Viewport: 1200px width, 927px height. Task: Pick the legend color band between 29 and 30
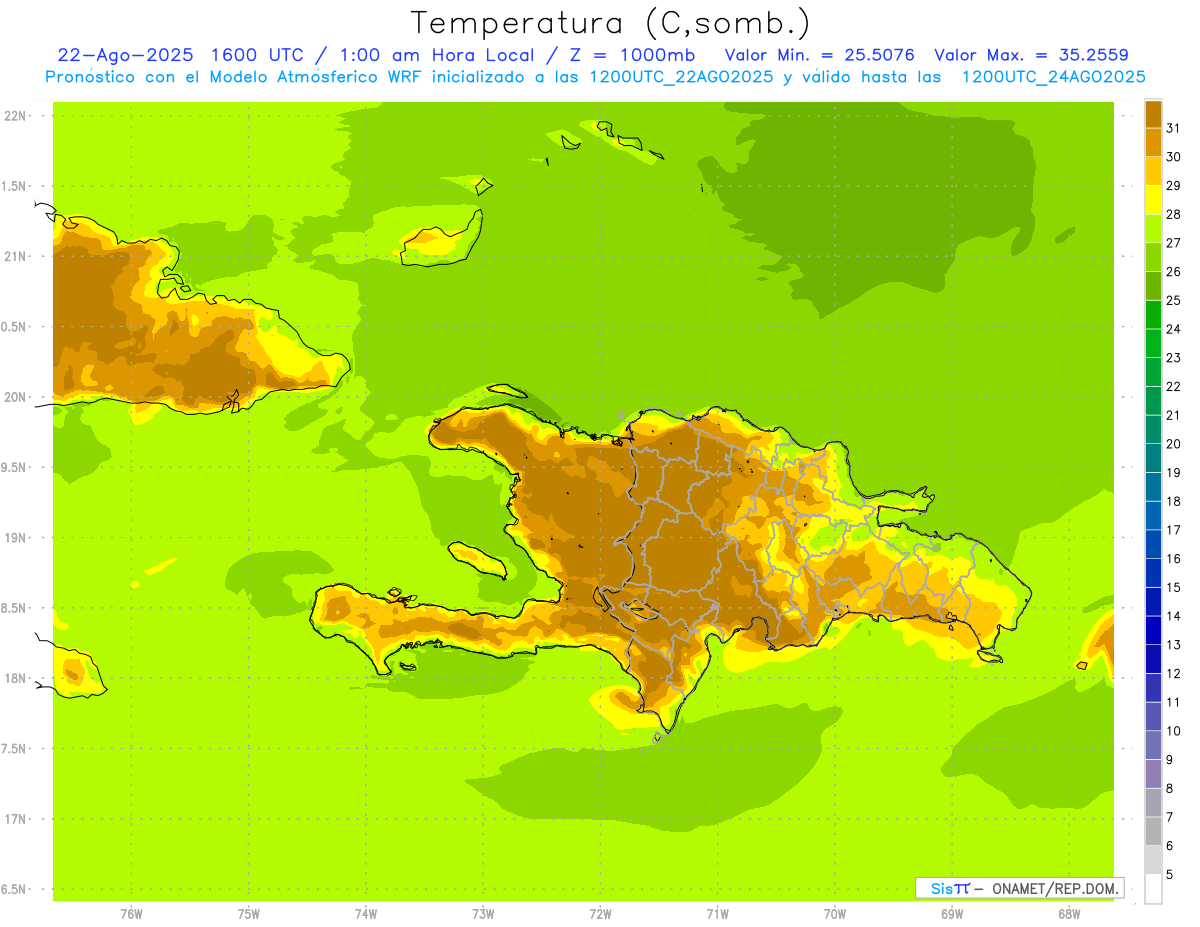(x=1153, y=172)
